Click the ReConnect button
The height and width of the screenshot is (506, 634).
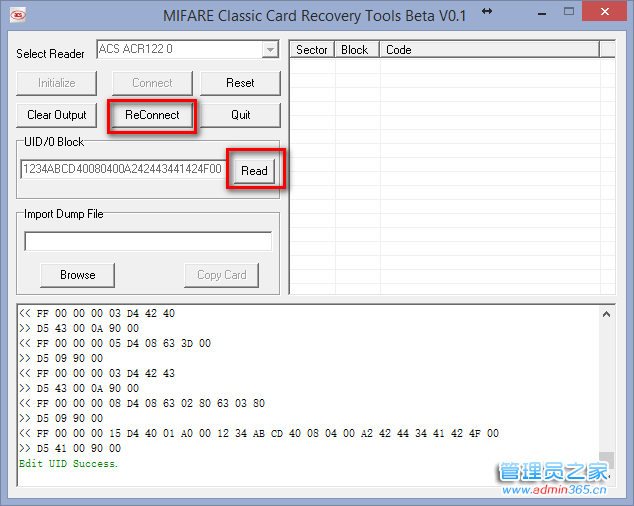click(x=152, y=115)
